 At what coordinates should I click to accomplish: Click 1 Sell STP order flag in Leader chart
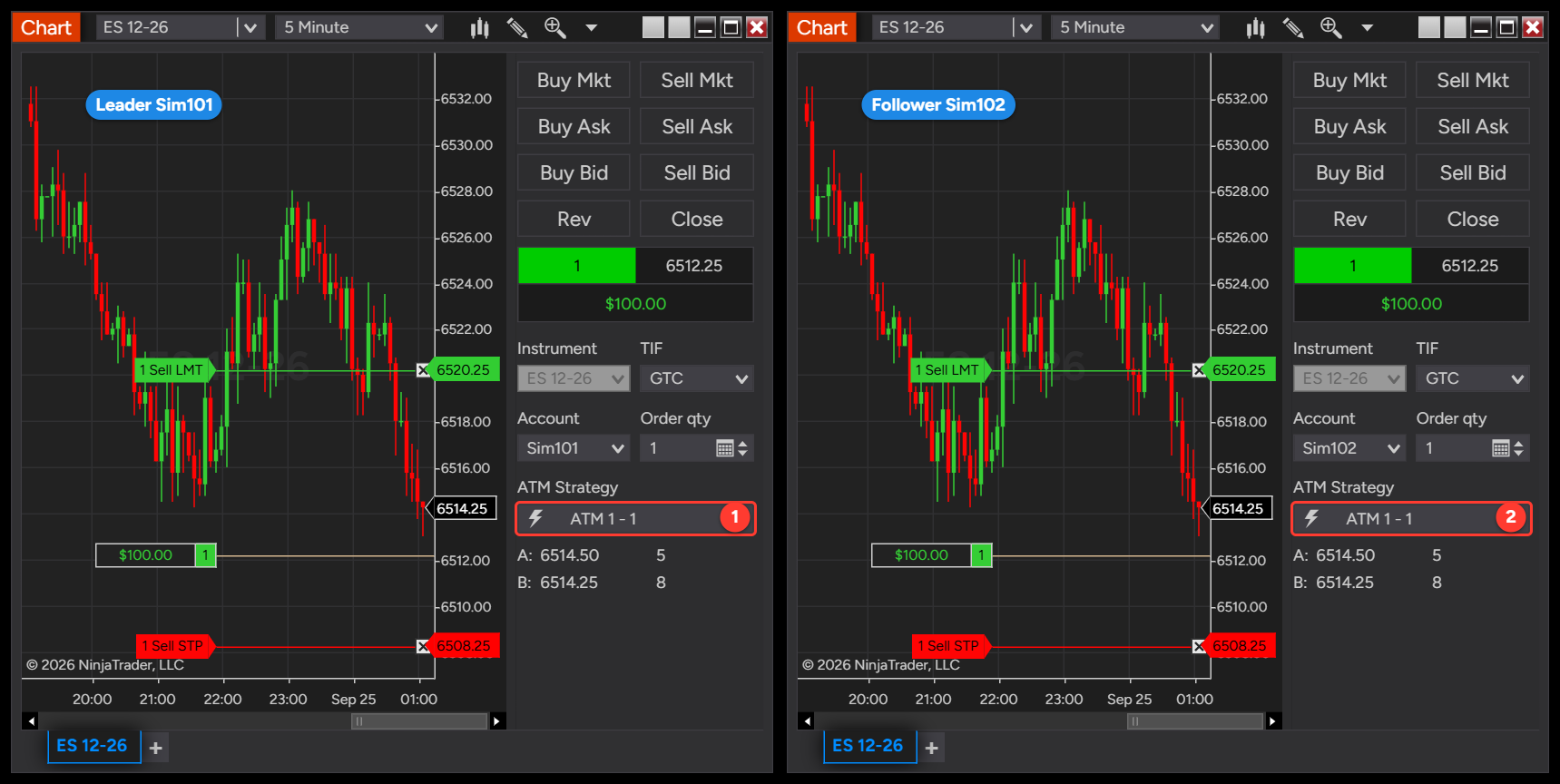tap(175, 646)
